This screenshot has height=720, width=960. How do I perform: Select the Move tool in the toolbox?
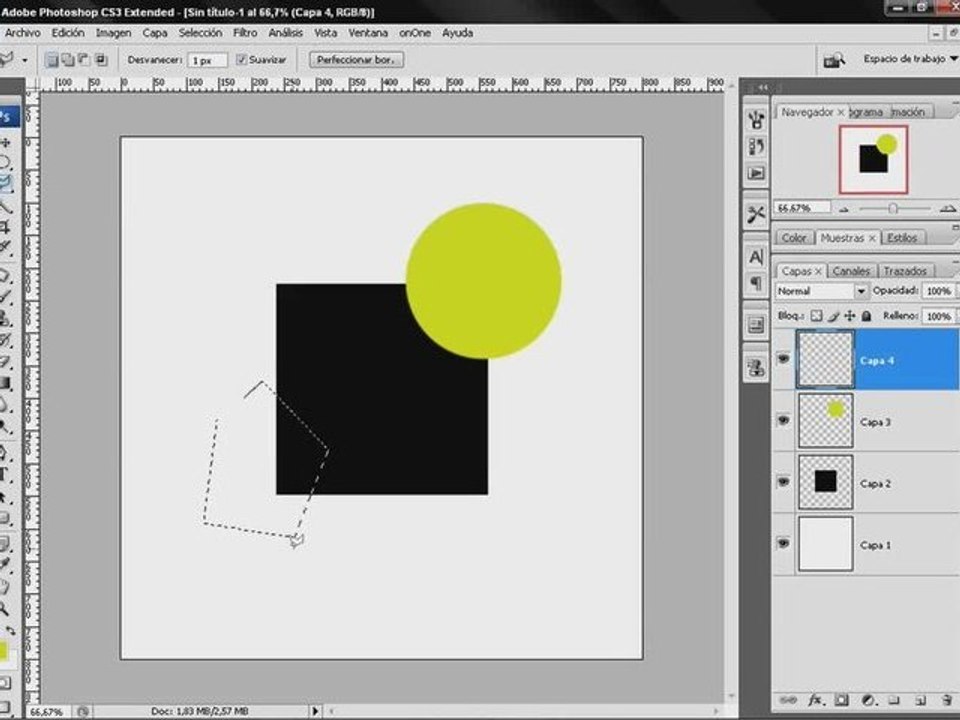pyautogui.click(x=6, y=143)
